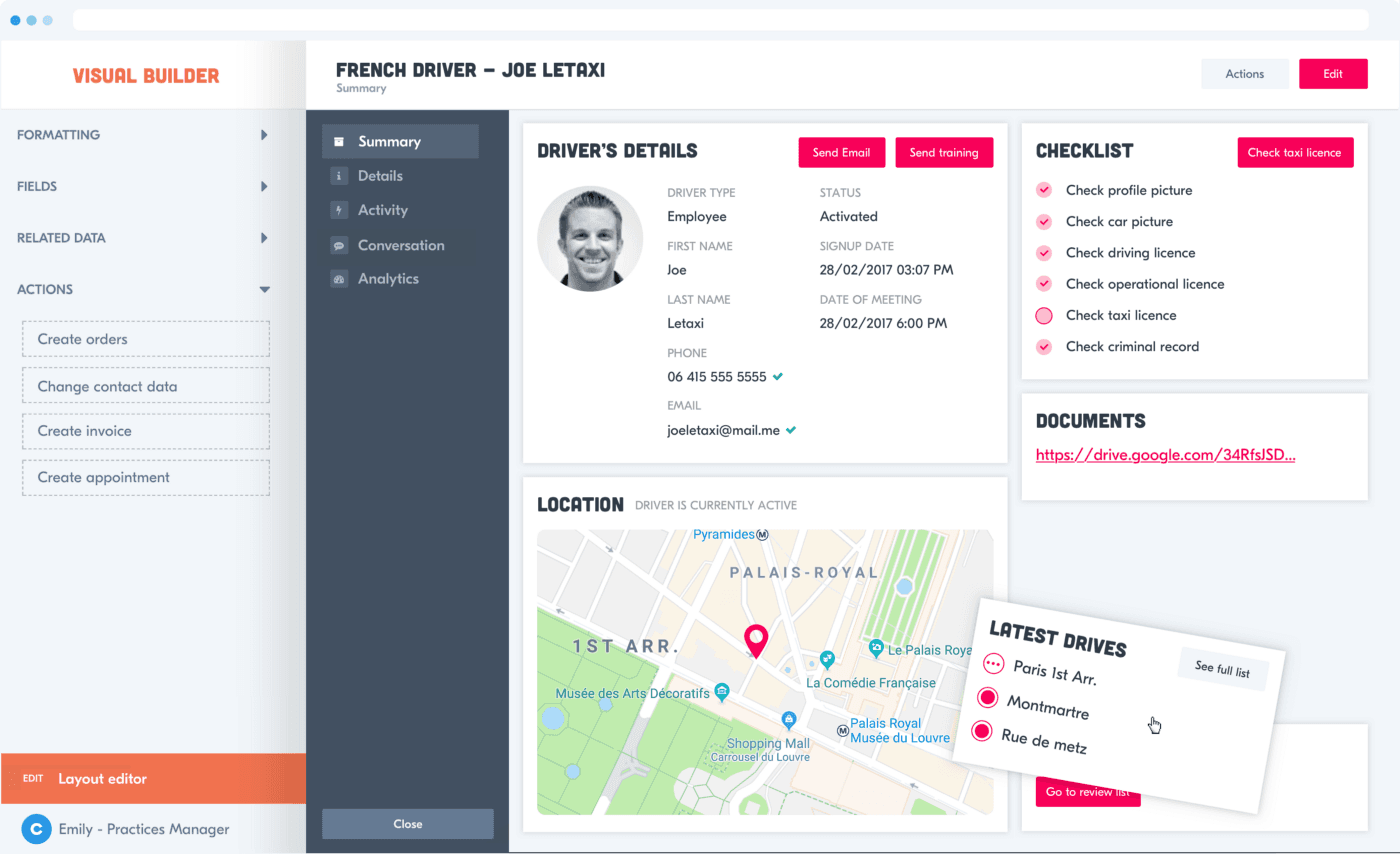Expand the Fields section arrow
Screen dimensions: 1400x854
(x=264, y=186)
